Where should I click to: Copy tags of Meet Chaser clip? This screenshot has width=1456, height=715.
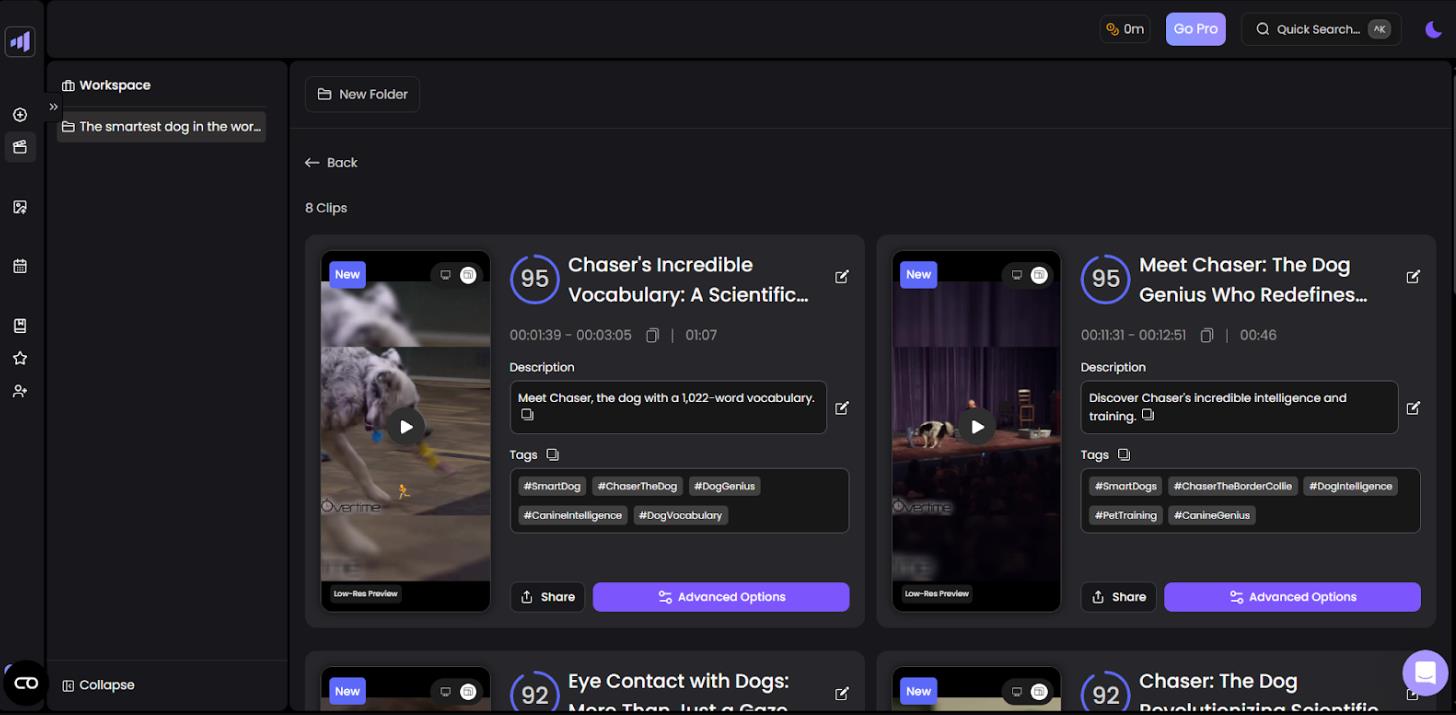point(1124,454)
